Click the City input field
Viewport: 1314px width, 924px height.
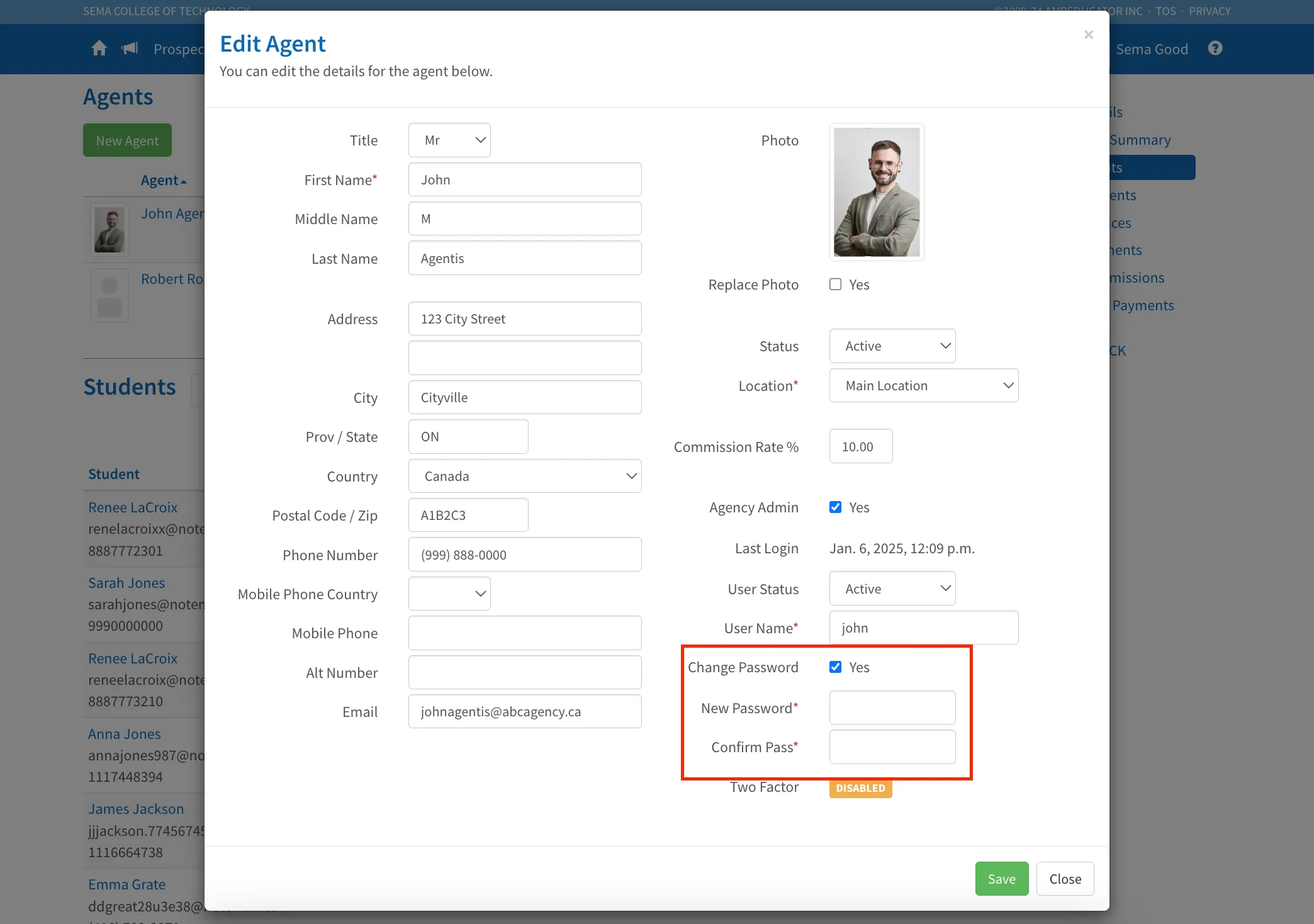525,397
